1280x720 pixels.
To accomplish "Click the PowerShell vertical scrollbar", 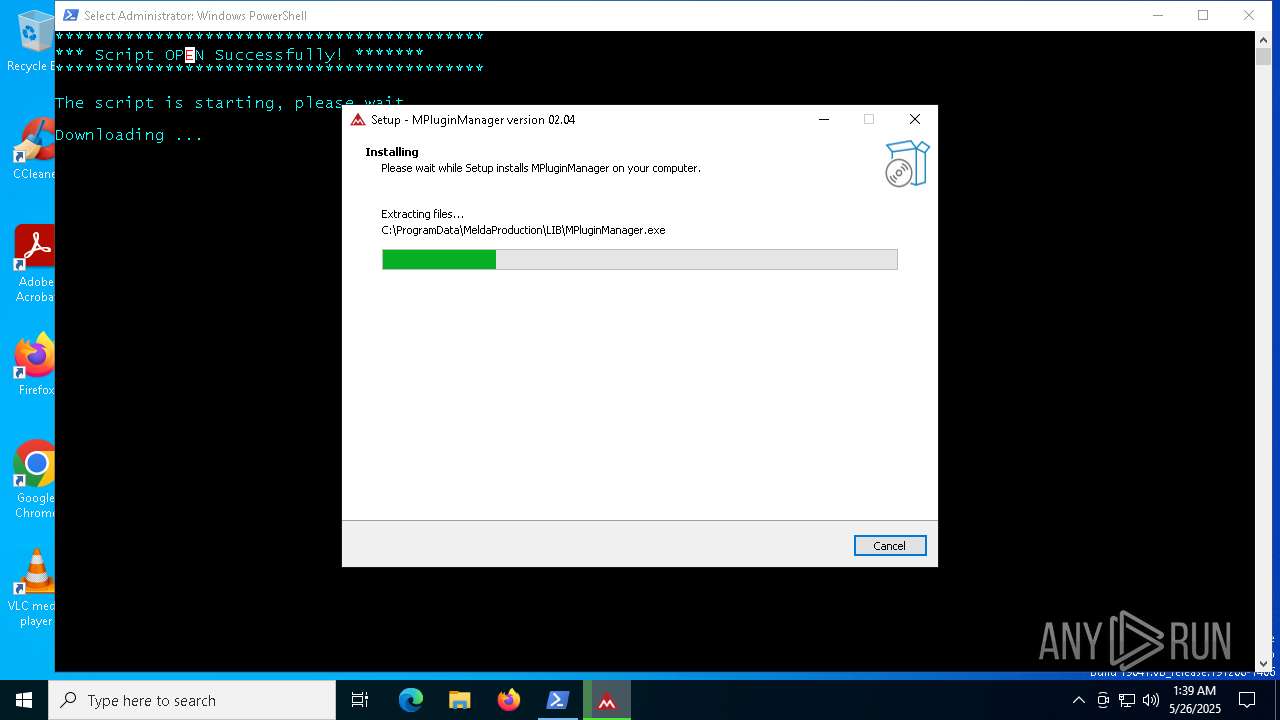I will pos(1263,350).
